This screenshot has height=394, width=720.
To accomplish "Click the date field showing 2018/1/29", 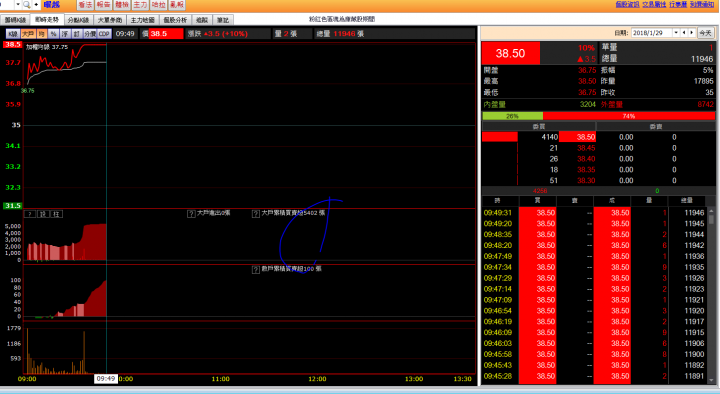I will (x=652, y=33).
